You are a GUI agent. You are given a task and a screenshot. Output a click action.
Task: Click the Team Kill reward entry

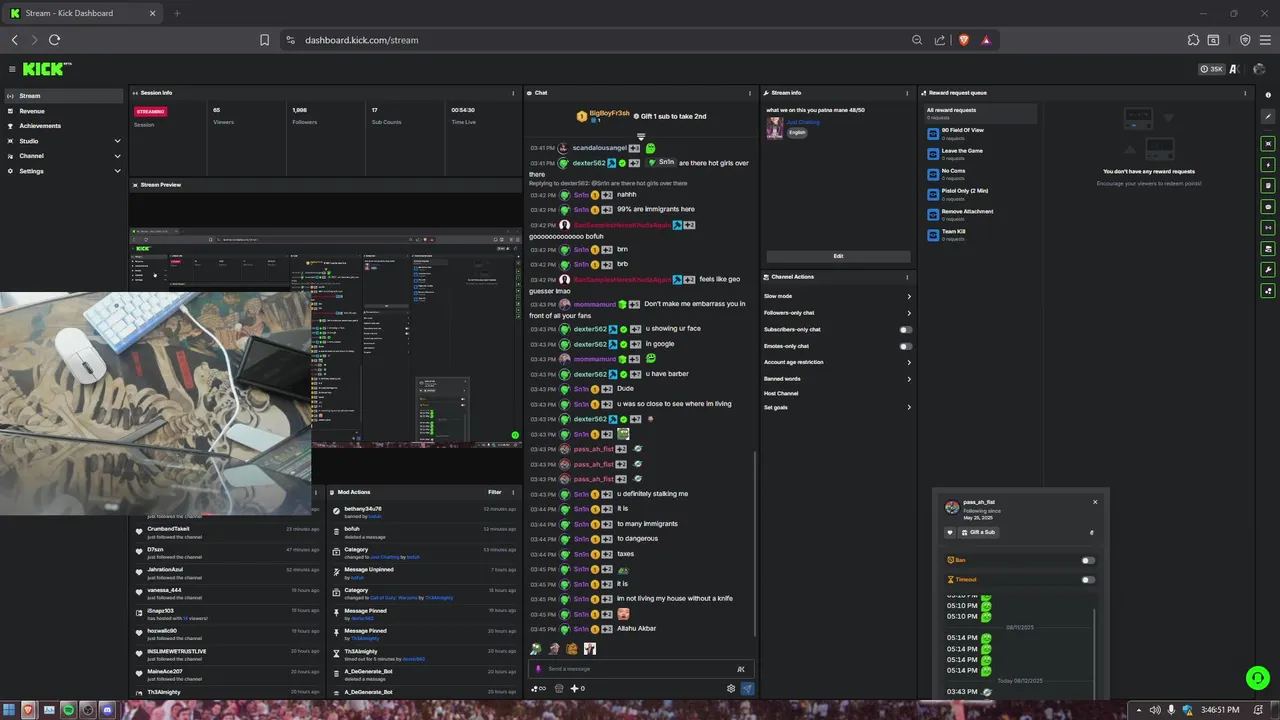click(979, 234)
